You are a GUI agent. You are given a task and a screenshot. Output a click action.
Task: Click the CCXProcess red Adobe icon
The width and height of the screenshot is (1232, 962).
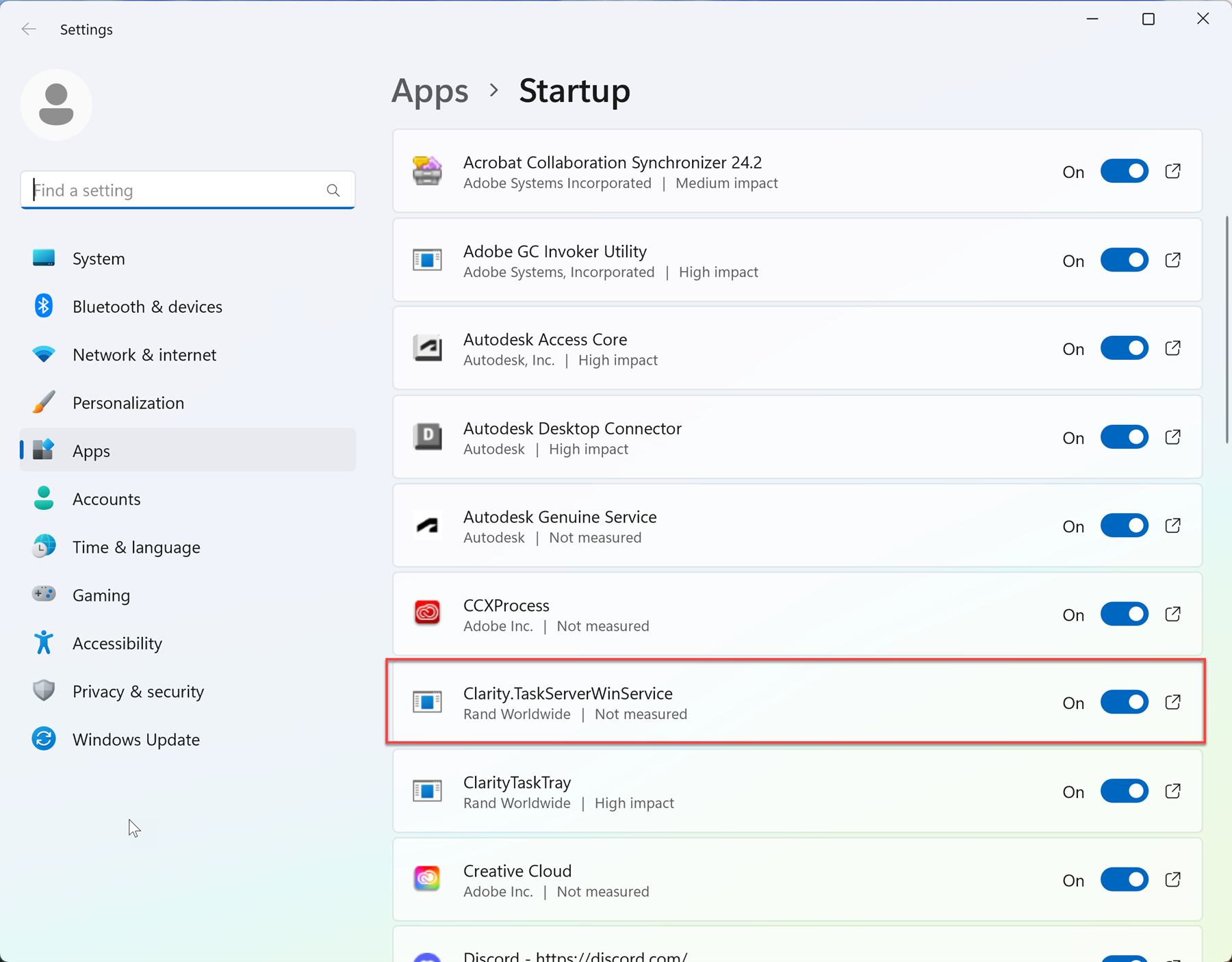point(427,614)
